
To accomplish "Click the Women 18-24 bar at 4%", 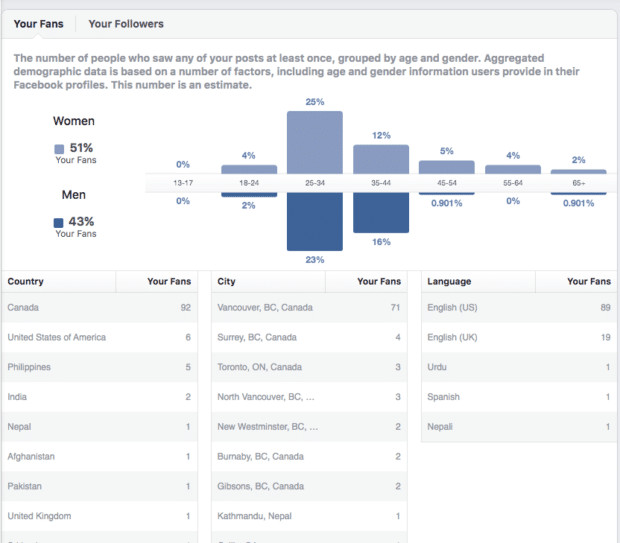I will pos(249,170).
